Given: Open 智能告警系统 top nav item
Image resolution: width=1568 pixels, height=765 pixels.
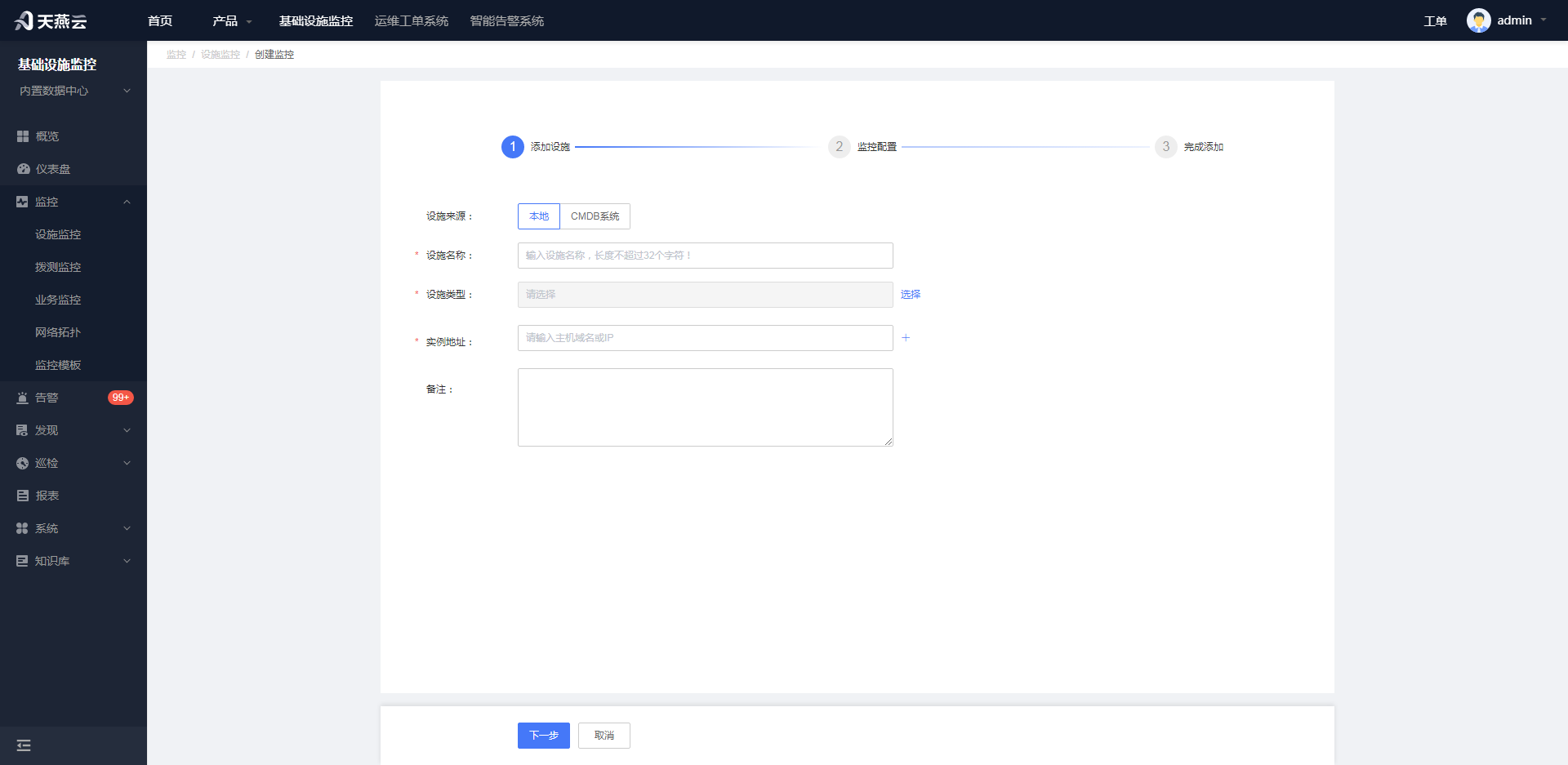Looking at the screenshot, I should coord(507,20).
